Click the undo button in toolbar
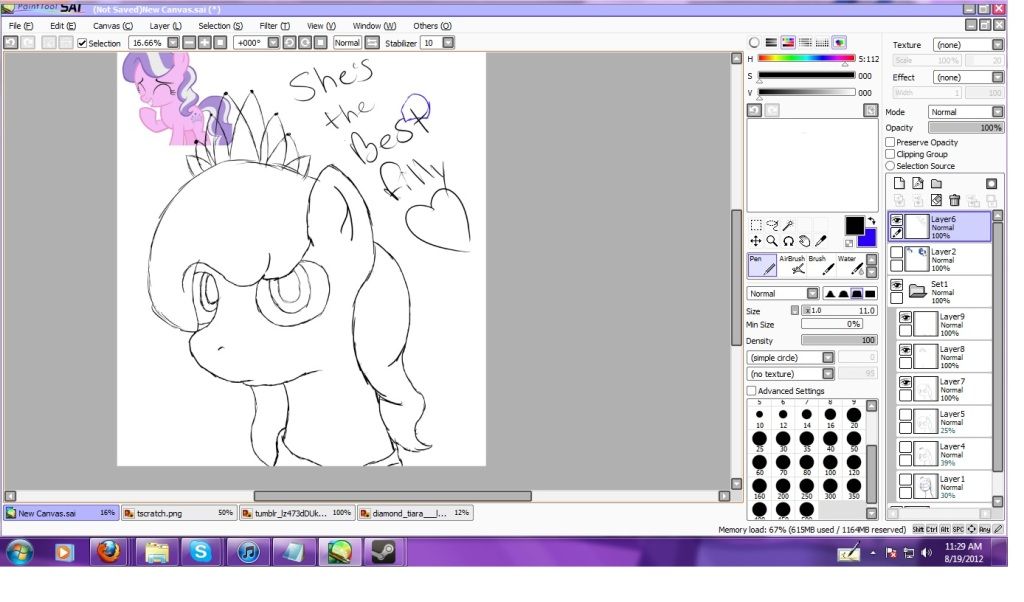The image size is (1024, 602). point(10,42)
